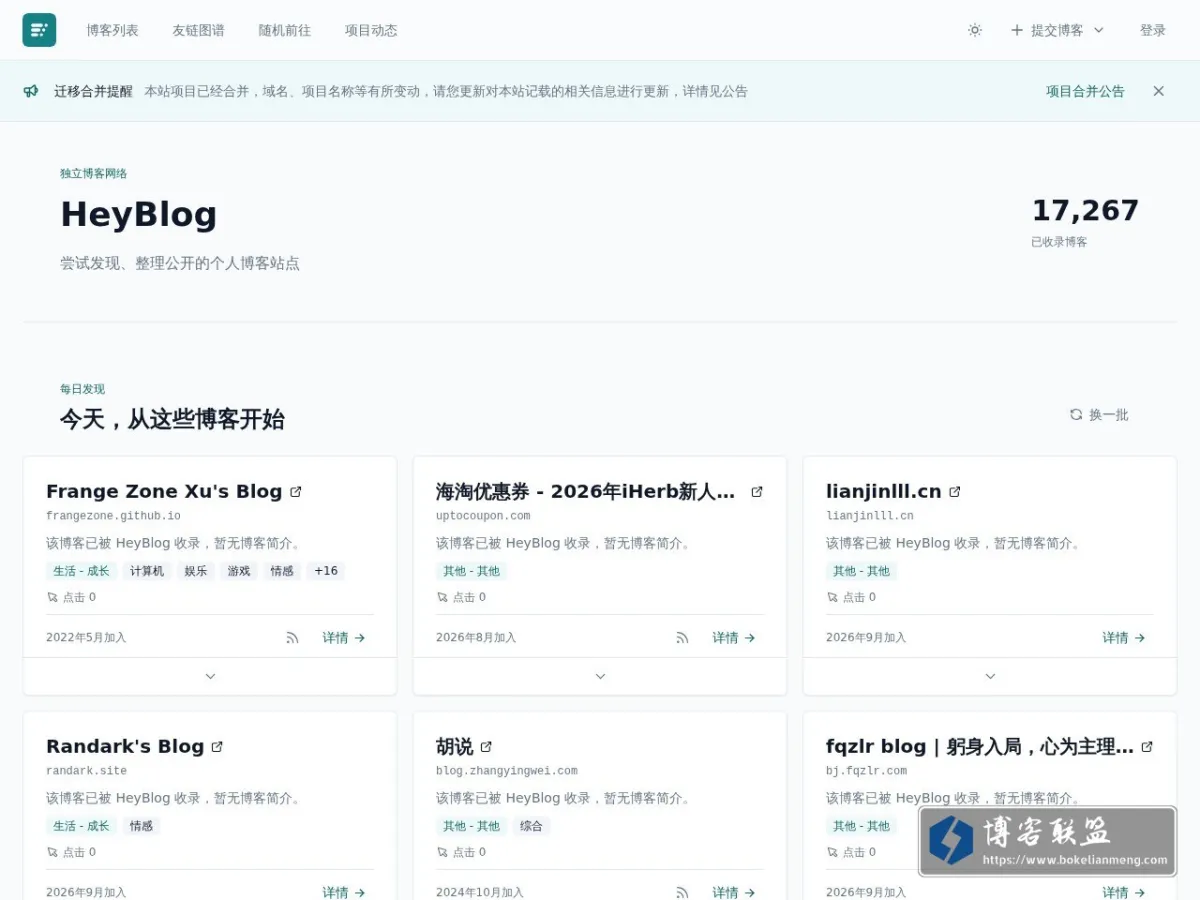Click the 登录 link
The width and height of the screenshot is (1200, 900).
[1153, 30]
